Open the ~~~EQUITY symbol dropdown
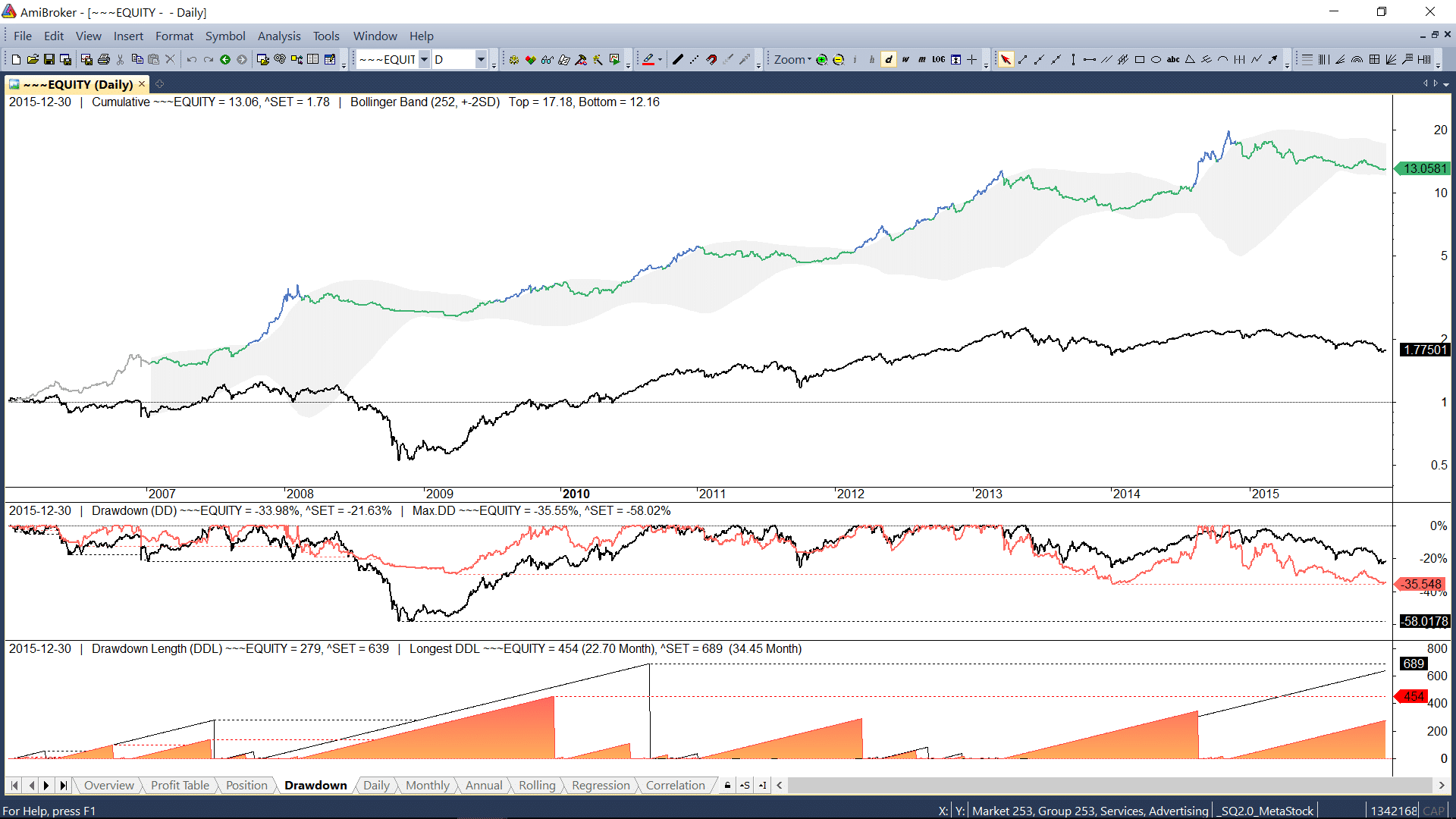The width and height of the screenshot is (1456, 819). [x=424, y=59]
